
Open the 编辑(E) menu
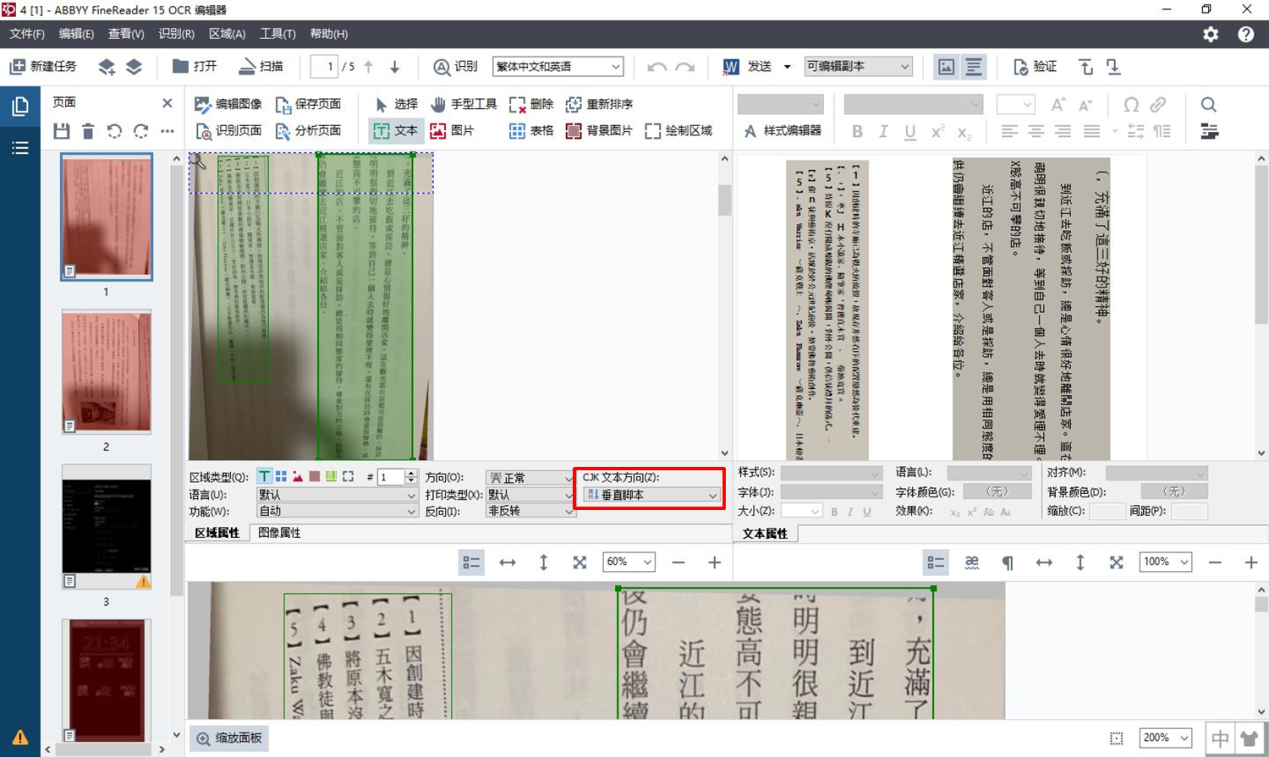tap(76, 34)
